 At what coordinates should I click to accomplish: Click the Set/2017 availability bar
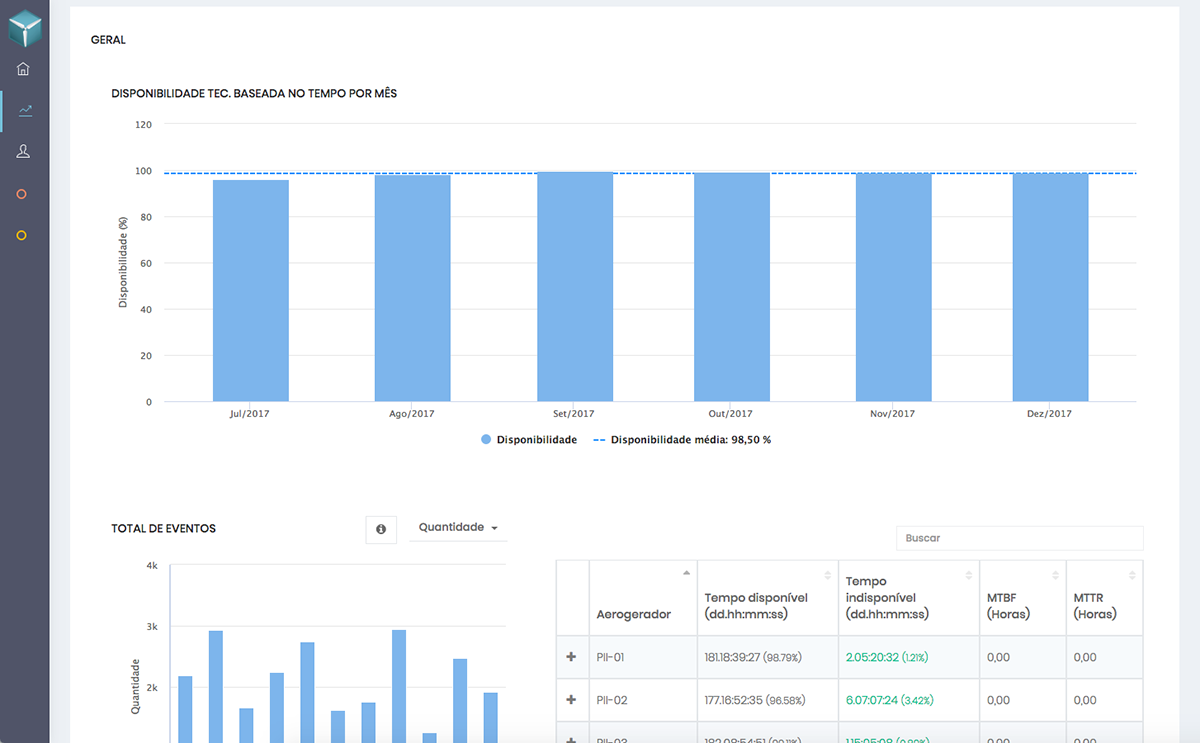point(575,287)
